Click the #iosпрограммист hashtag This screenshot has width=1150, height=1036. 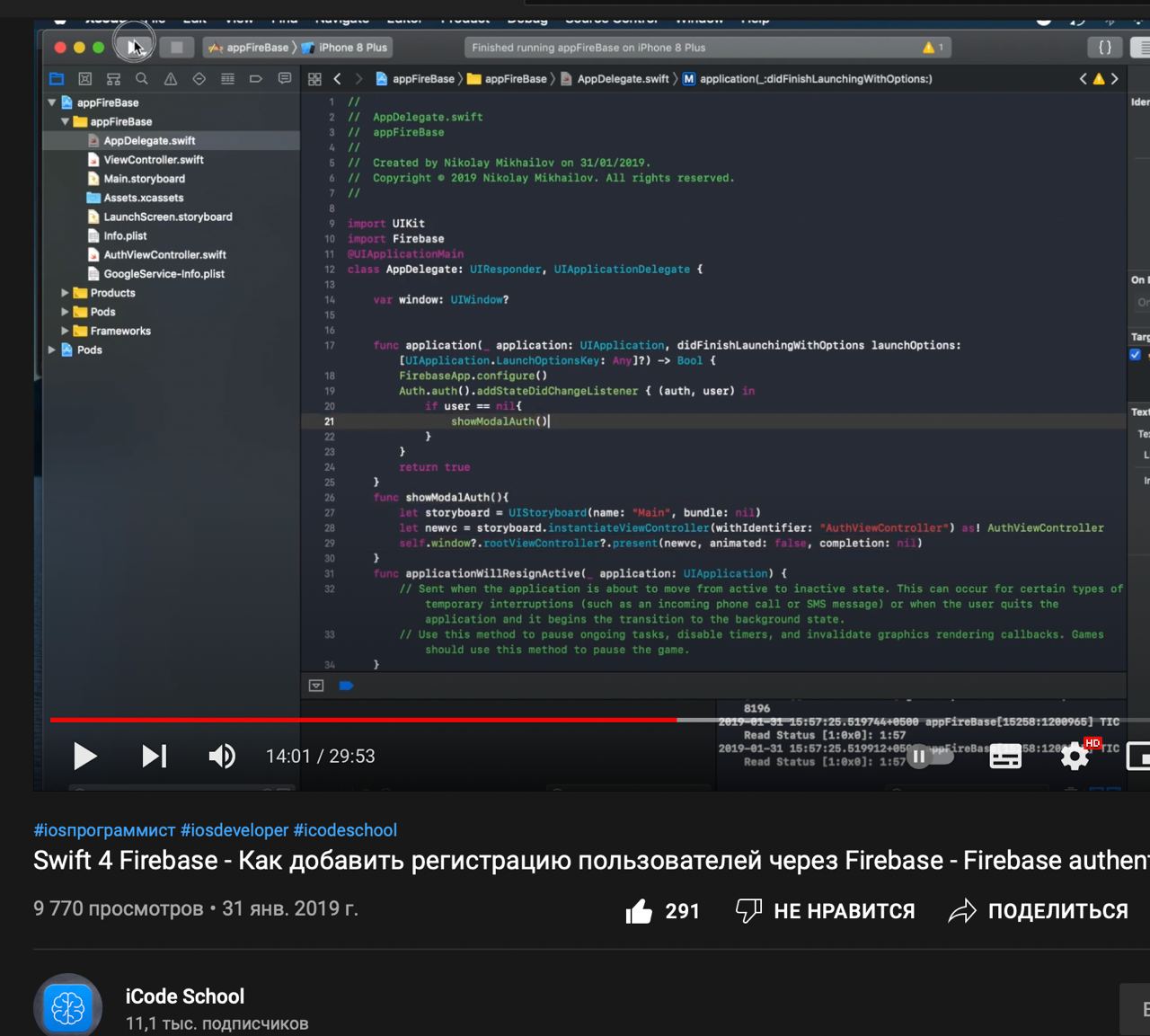tap(104, 830)
